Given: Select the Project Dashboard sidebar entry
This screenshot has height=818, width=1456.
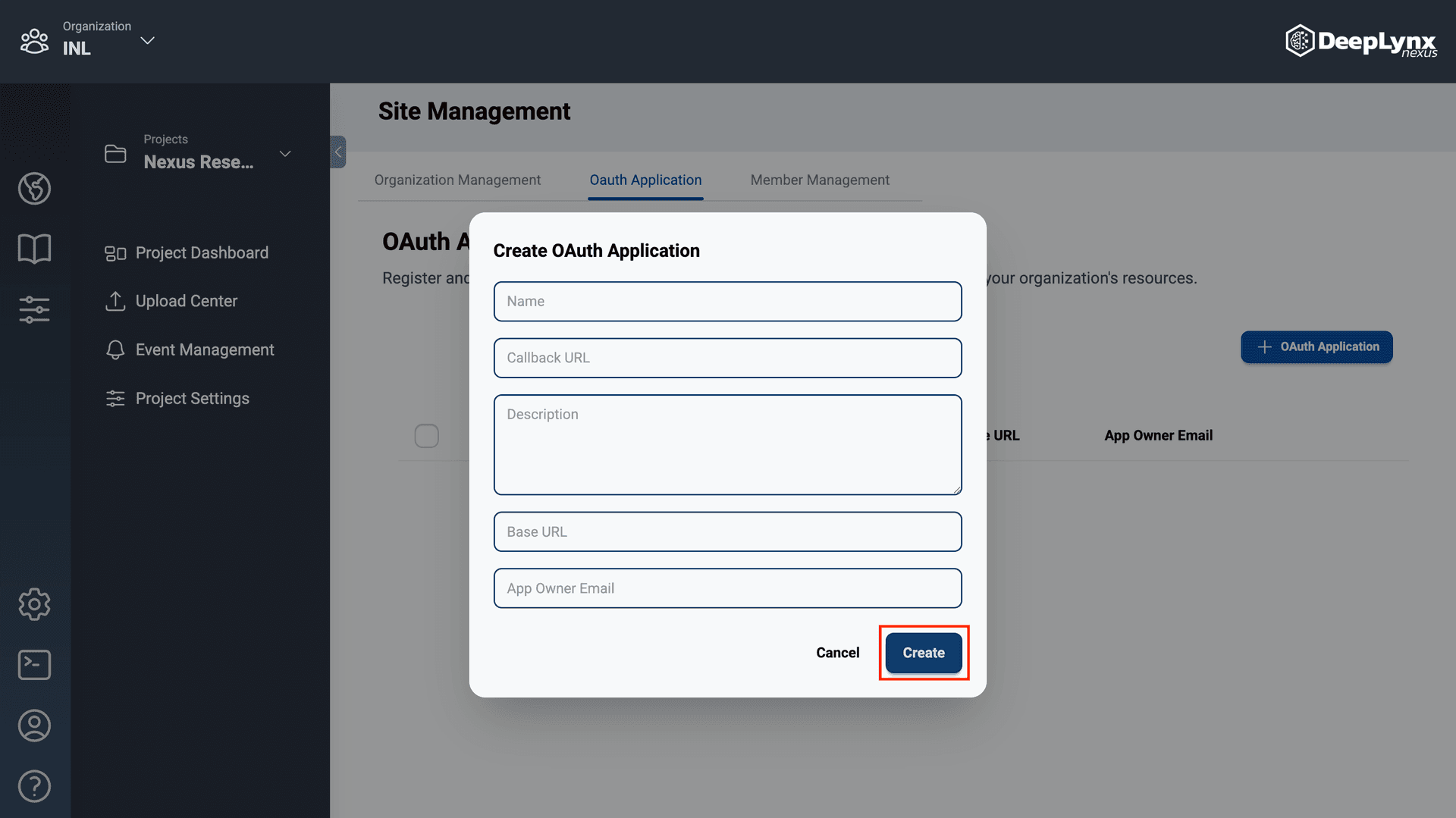Looking at the screenshot, I should (202, 252).
